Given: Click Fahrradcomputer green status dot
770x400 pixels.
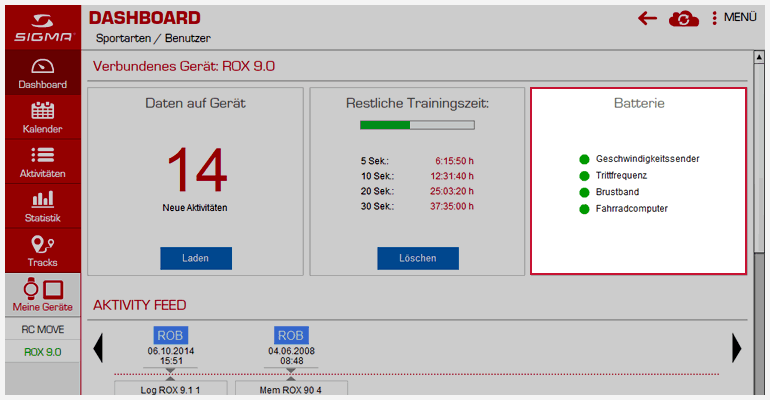Looking at the screenshot, I should [x=584, y=209].
